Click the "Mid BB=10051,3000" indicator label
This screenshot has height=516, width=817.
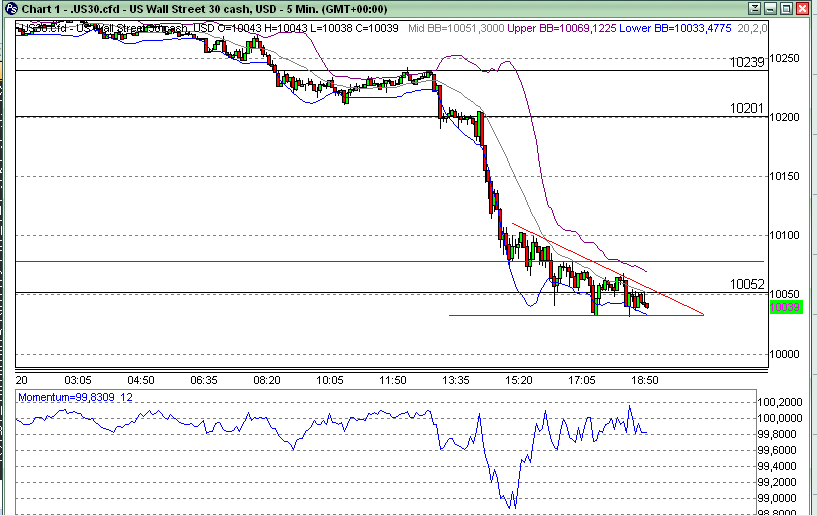456,28
